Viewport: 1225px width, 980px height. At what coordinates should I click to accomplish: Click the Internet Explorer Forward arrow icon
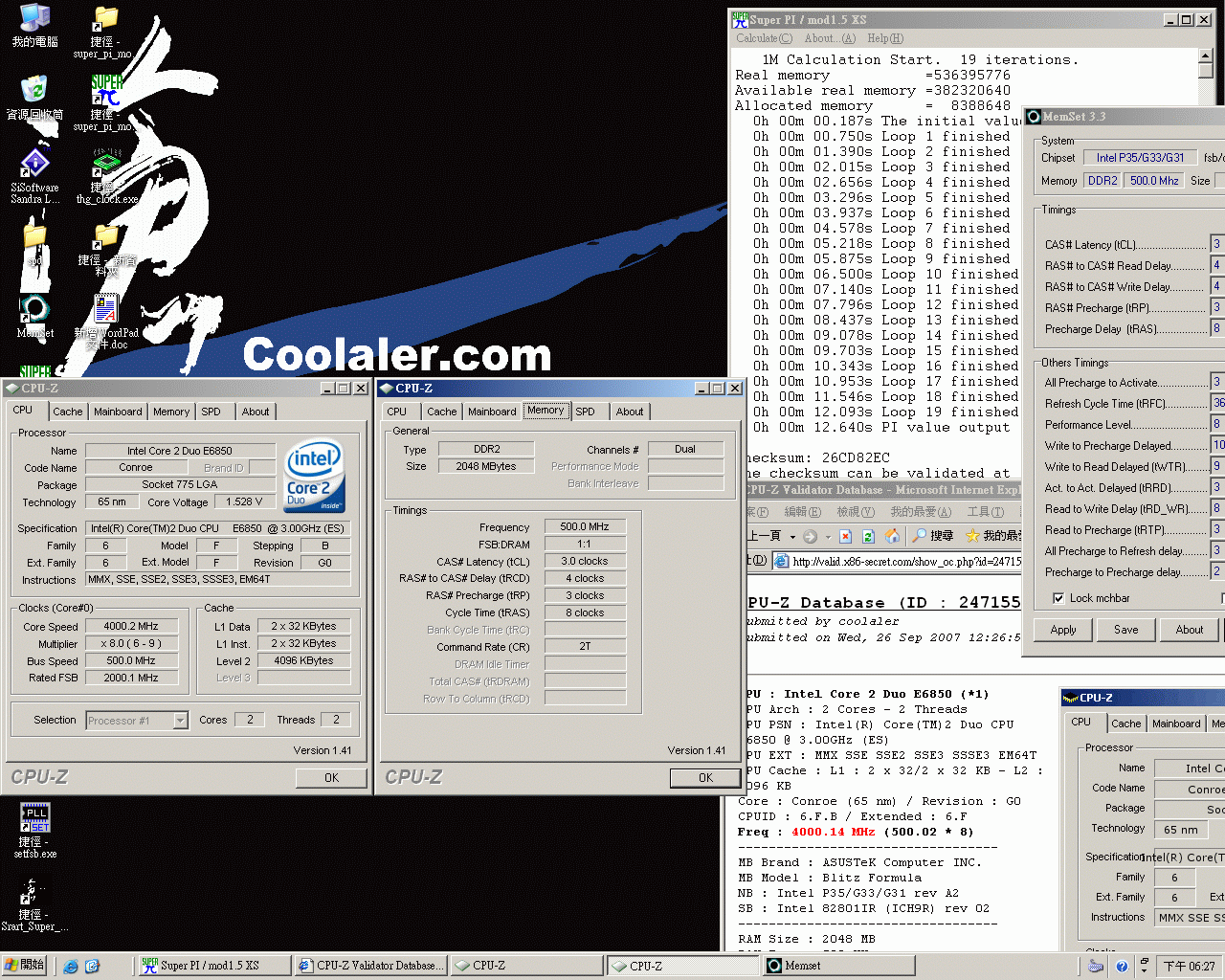[810, 536]
